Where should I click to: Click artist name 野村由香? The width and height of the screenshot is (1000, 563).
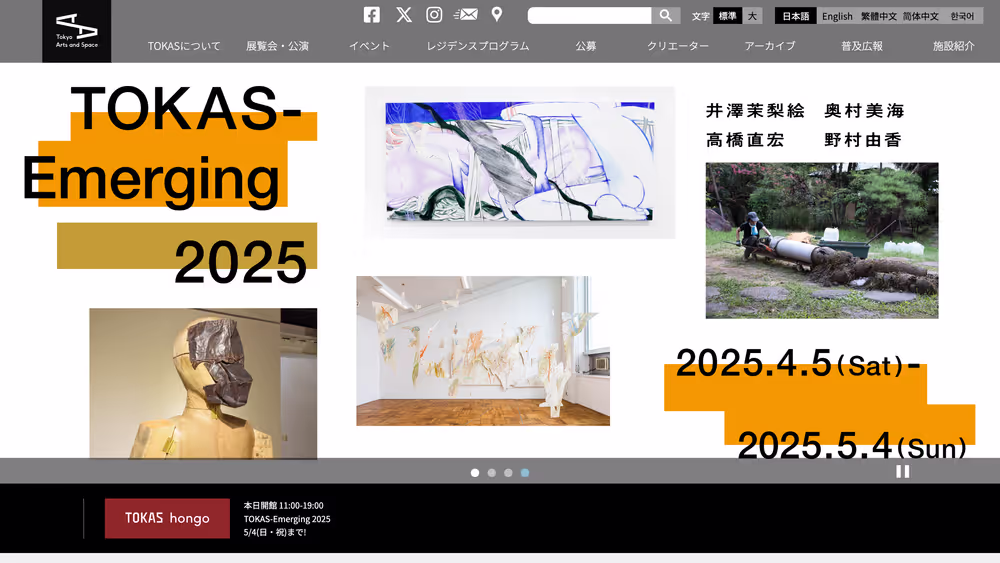863,140
